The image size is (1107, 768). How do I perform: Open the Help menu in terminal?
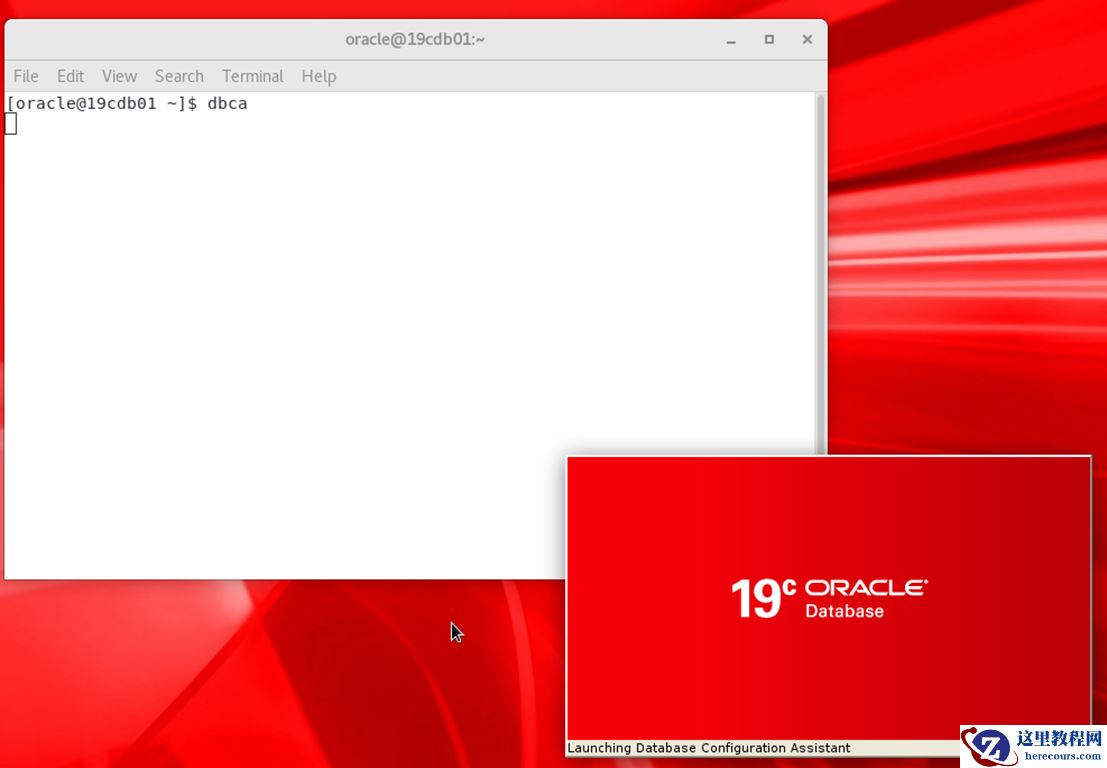pos(318,76)
